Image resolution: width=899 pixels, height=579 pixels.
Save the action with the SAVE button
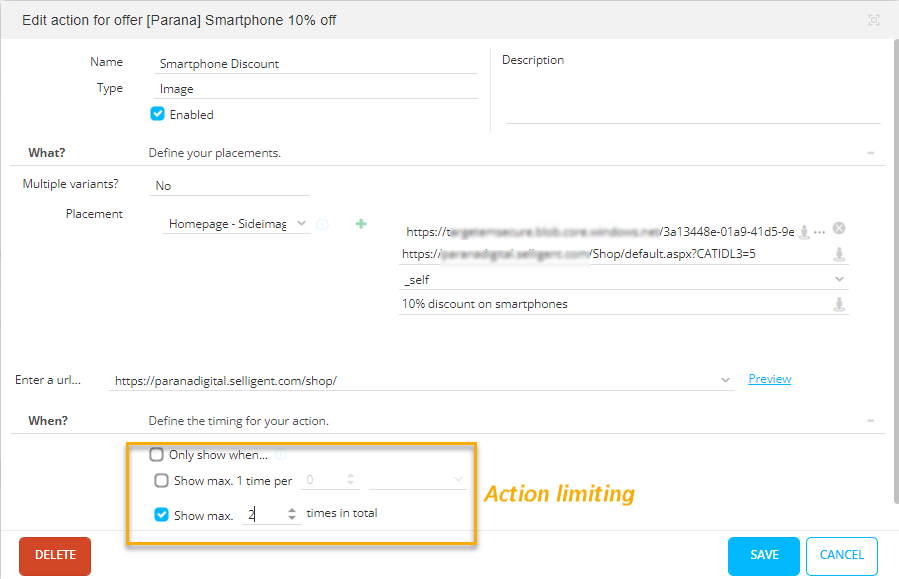(763, 555)
